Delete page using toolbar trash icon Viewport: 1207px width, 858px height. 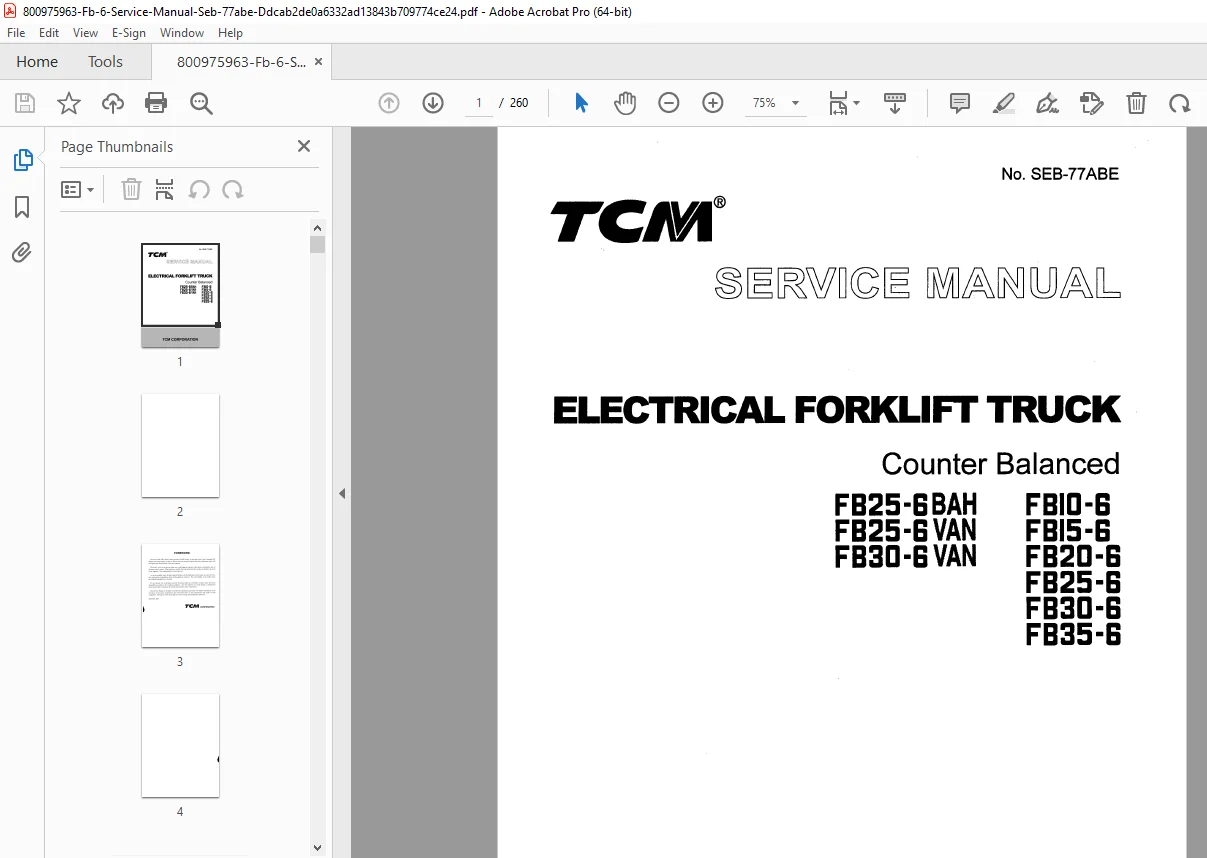pos(1136,103)
